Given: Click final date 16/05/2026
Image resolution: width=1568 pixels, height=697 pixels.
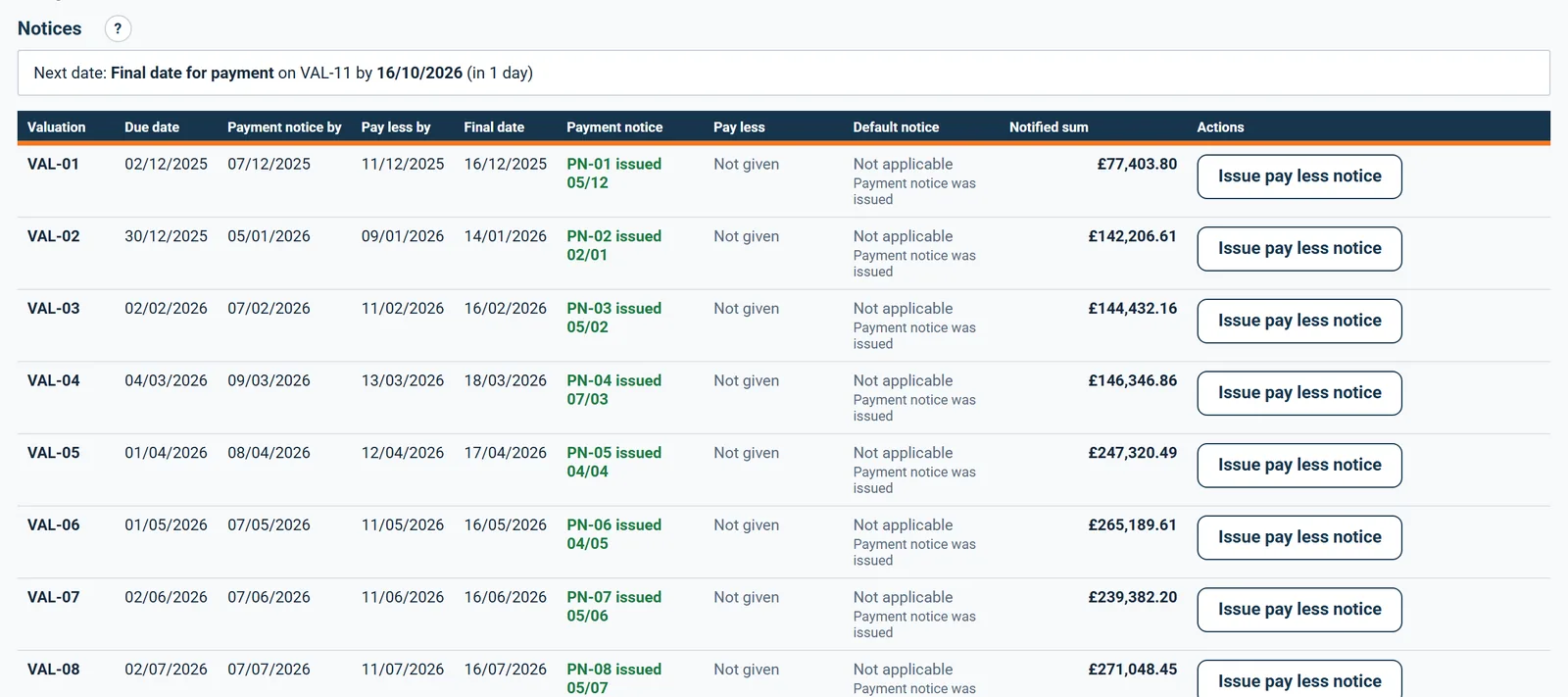Looking at the screenshot, I should (505, 524).
